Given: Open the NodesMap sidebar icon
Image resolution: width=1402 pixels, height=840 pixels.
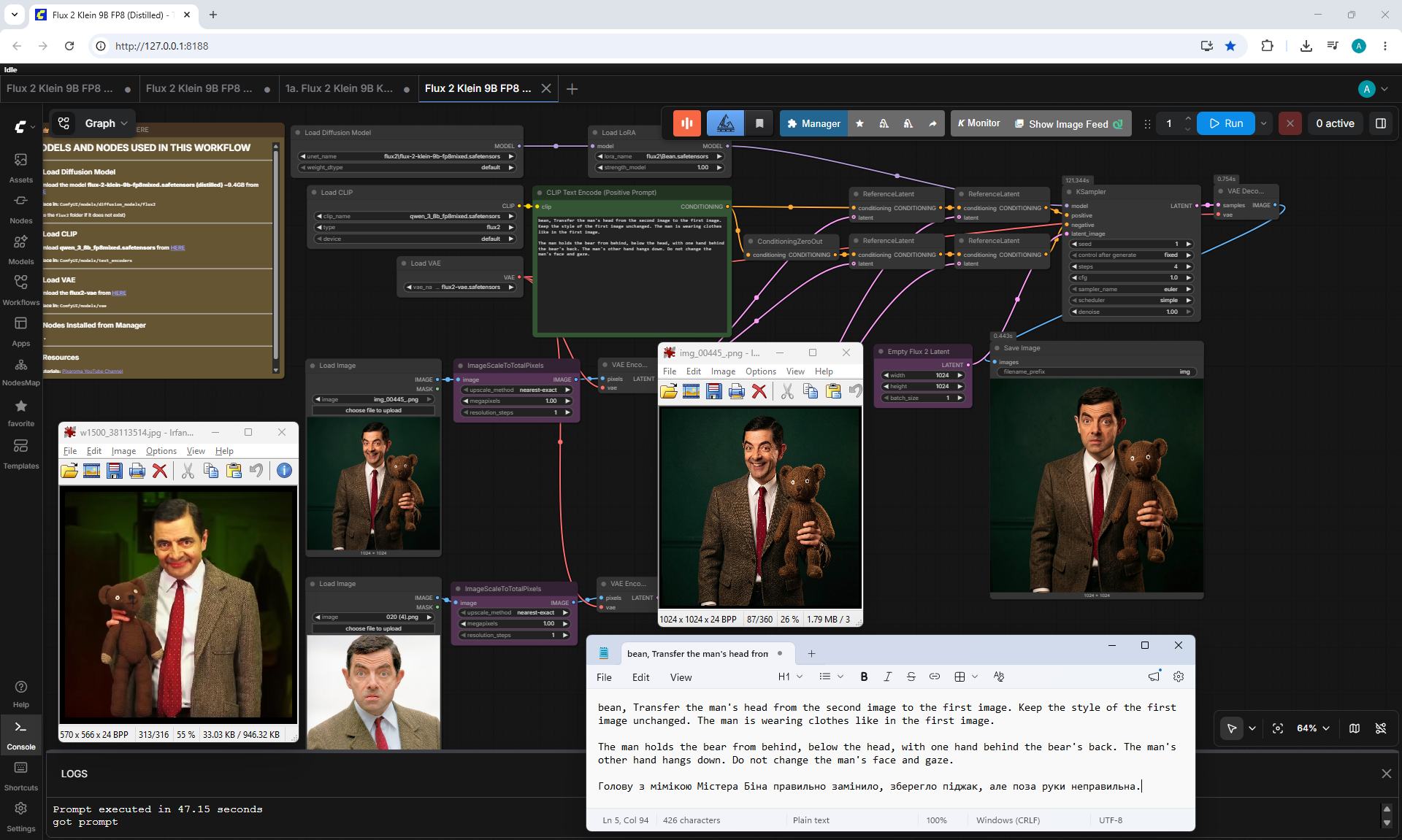Looking at the screenshot, I should [x=20, y=371].
